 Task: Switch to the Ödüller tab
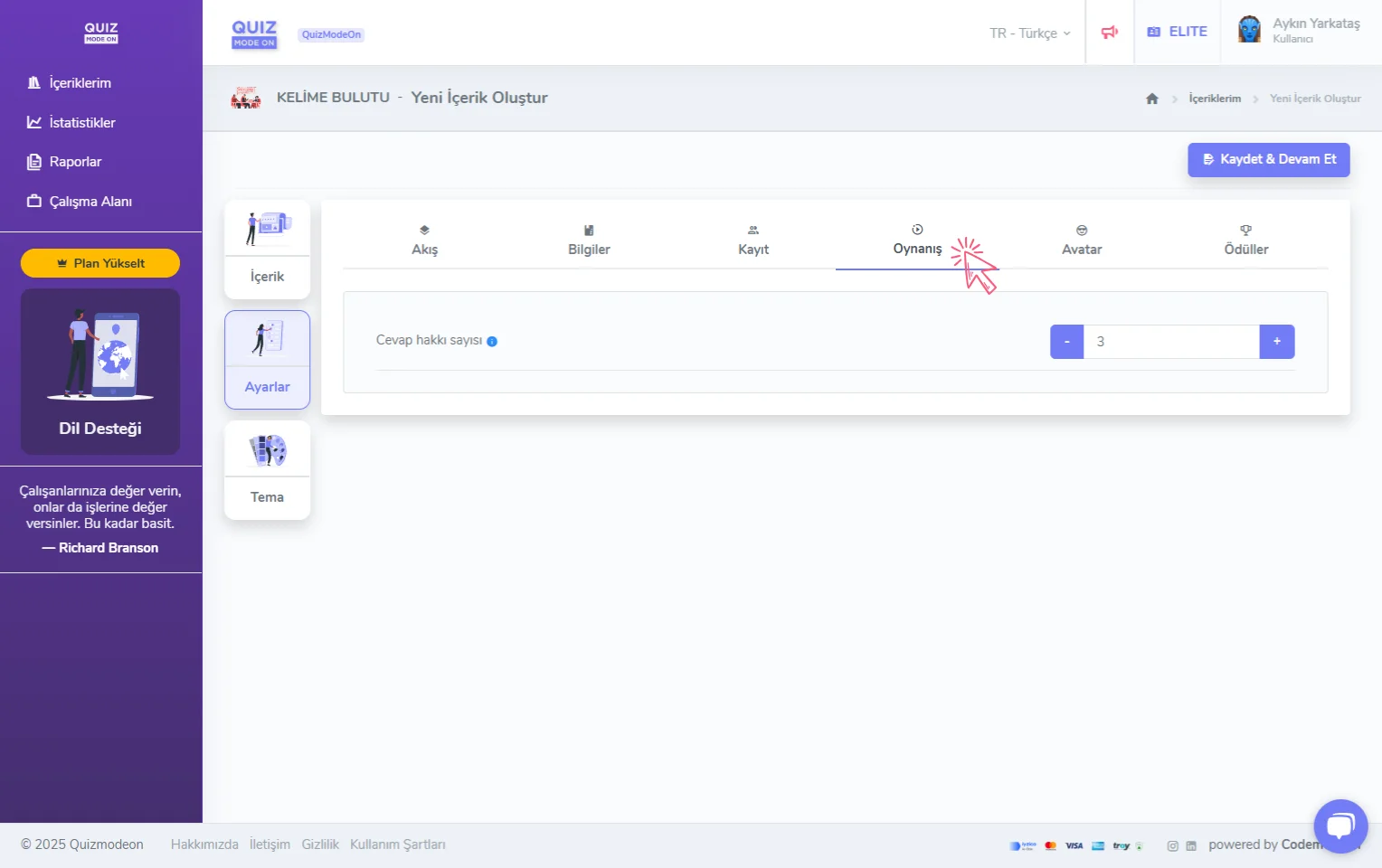(1245, 241)
